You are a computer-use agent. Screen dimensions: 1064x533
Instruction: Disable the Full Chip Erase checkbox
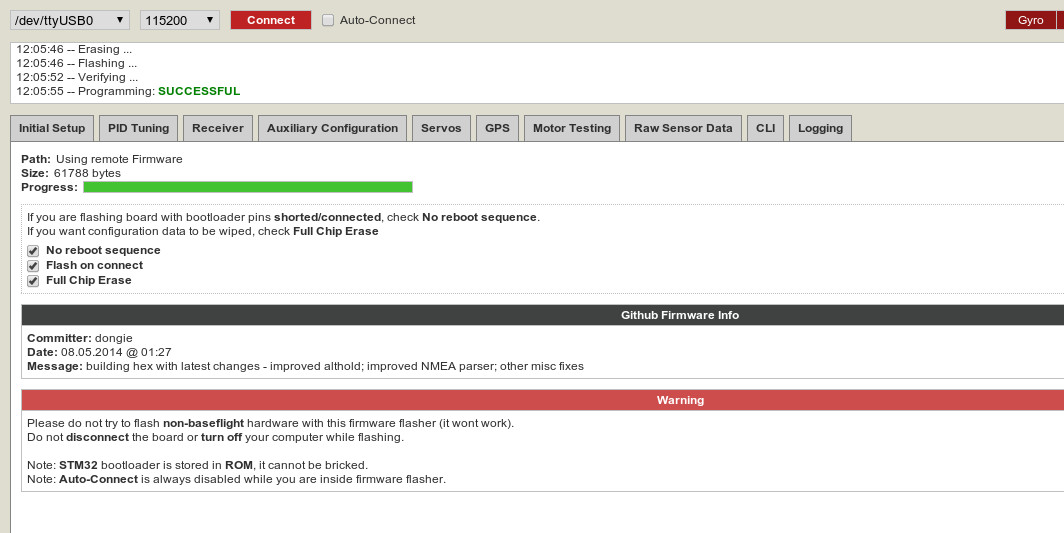[x=33, y=281]
